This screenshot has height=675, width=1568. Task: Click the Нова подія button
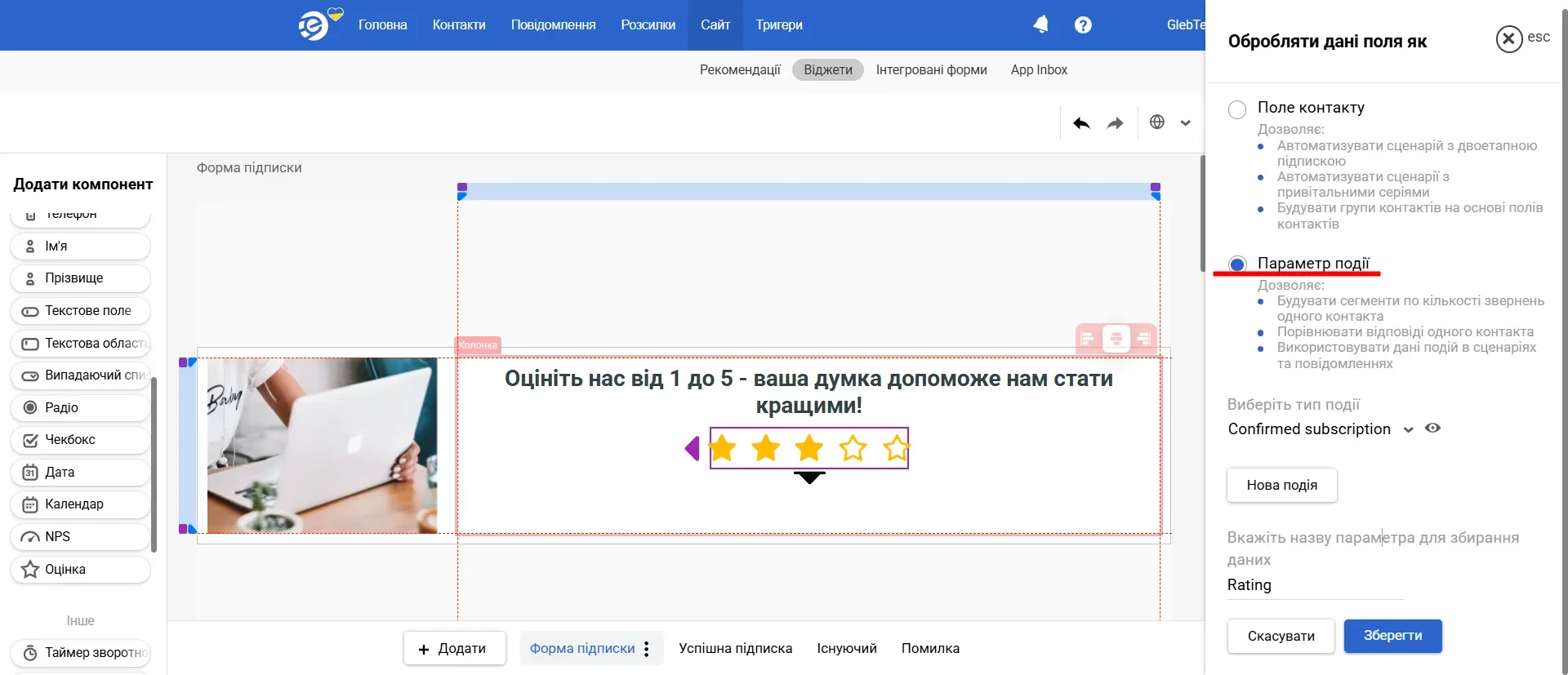click(1282, 485)
